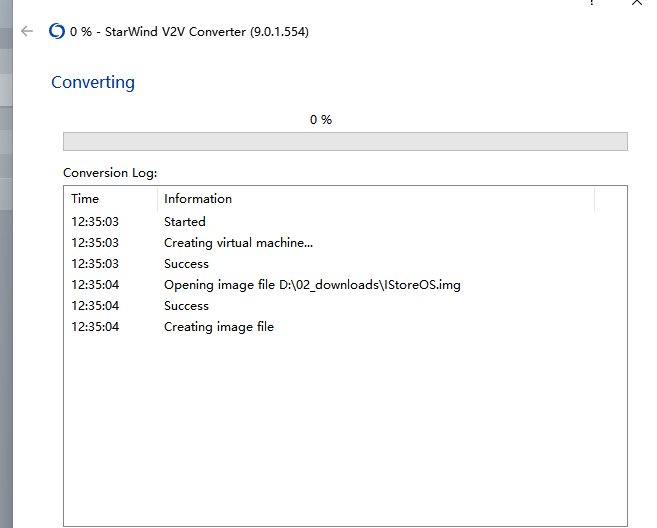Image resolution: width=657 pixels, height=528 pixels.
Task: Close the V2V Converter window
Action: 637,4
